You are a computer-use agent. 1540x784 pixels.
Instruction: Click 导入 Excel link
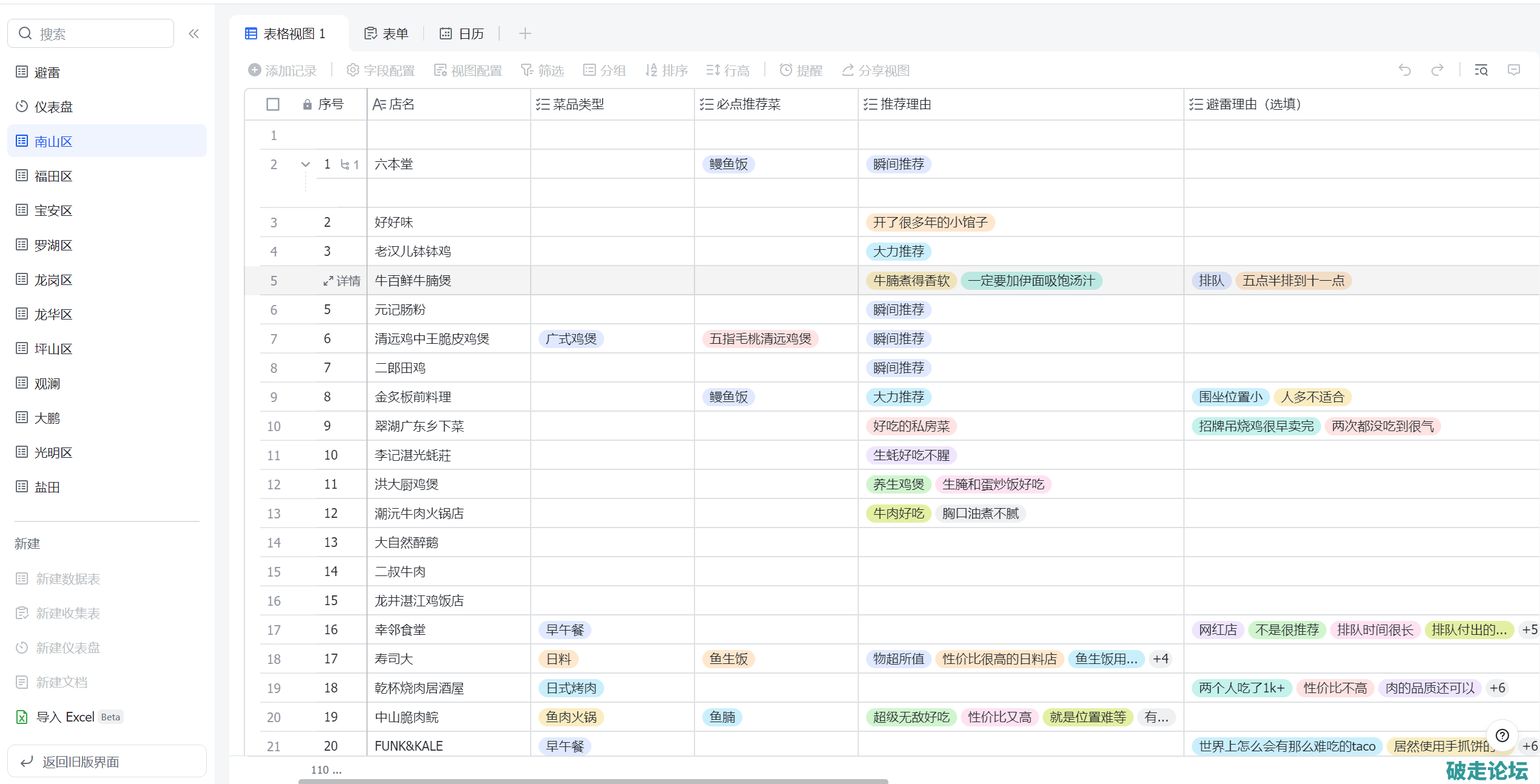65,717
